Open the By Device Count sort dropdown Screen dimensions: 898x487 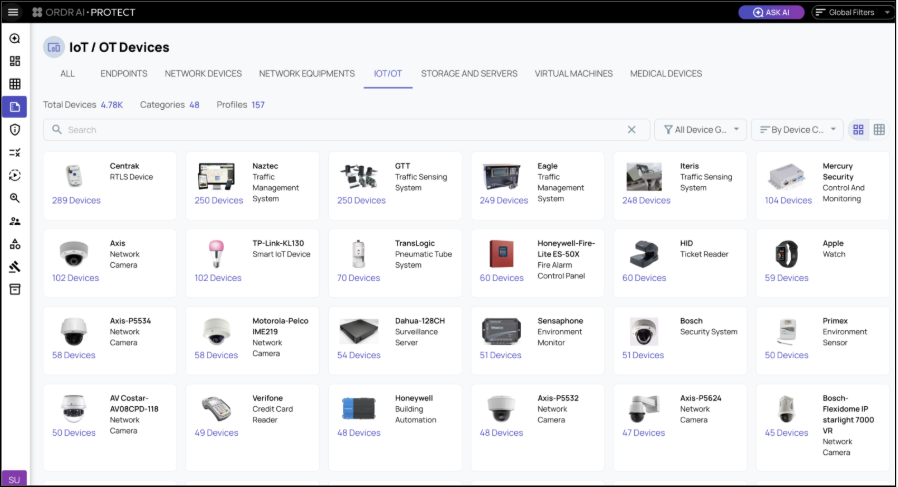(x=796, y=130)
